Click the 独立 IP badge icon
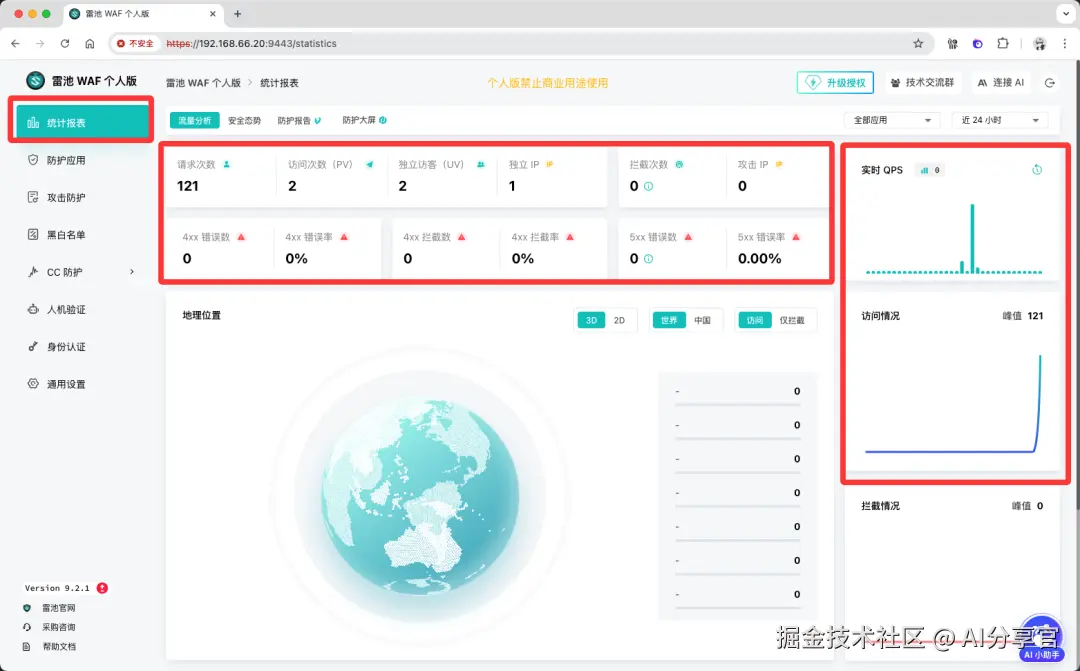The image size is (1080, 671). 550,165
